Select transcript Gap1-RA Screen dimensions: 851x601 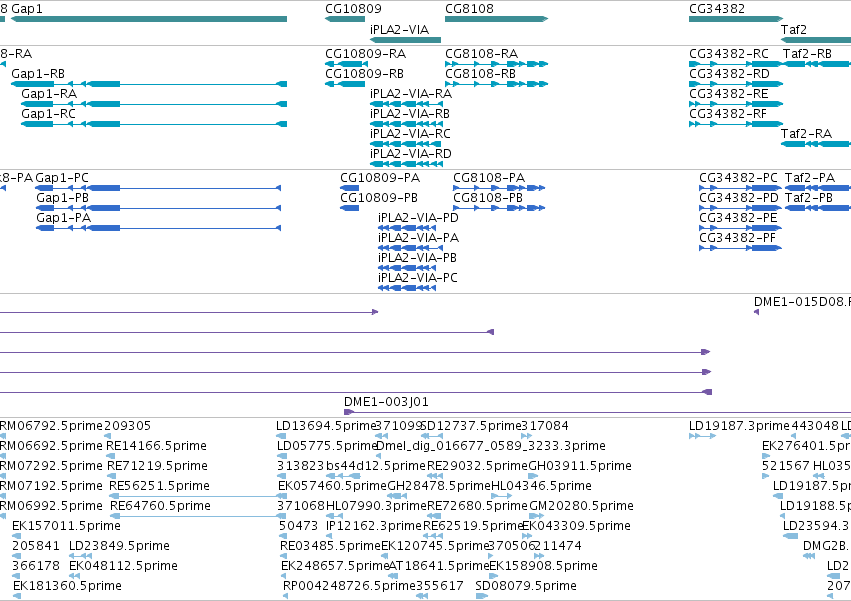click(x=154, y=104)
